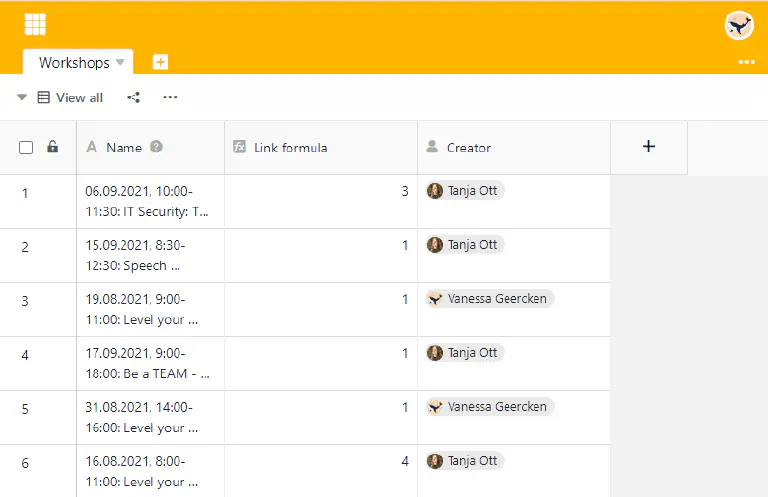Click the help icon beside Name column
The image size is (768, 497).
tap(156, 147)
